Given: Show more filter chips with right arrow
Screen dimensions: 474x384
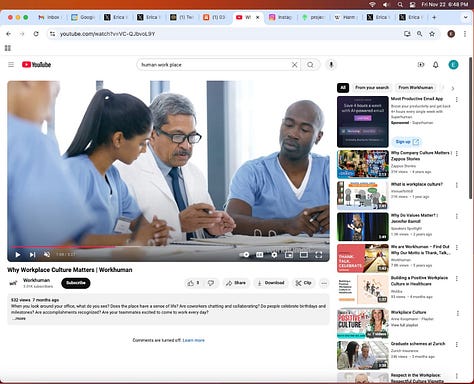Looking at the screenshot, I should click(x=452, y=88).
